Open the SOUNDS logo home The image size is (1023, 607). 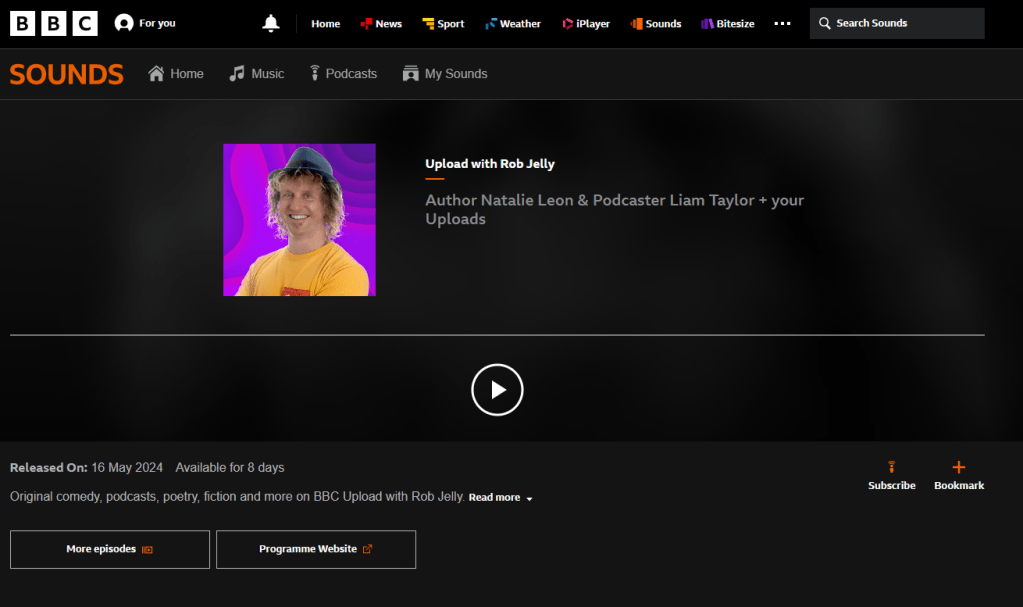(x=67, y=74)
